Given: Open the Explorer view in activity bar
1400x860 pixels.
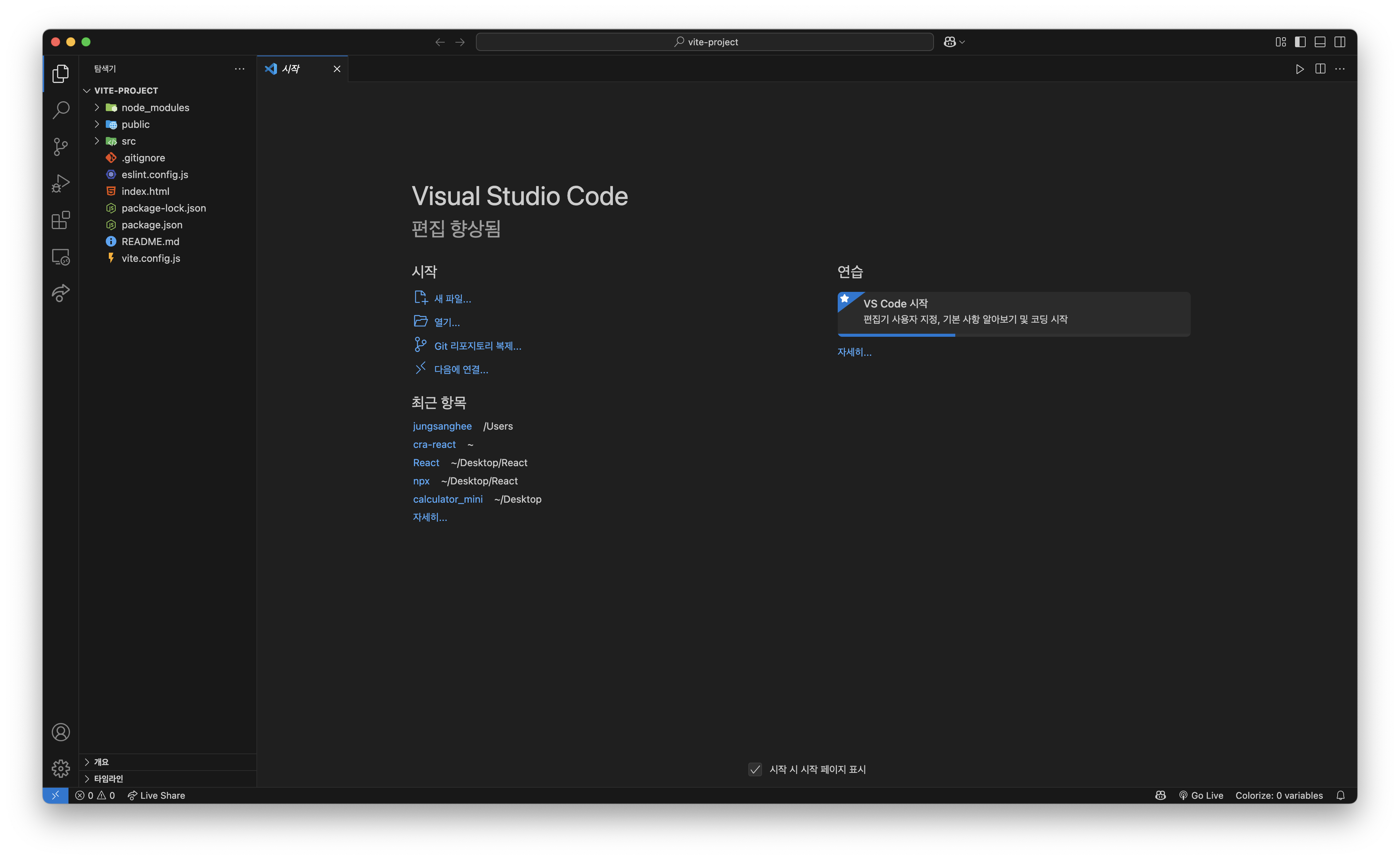Looking at the screenshot, I should [x=61, y=73].
